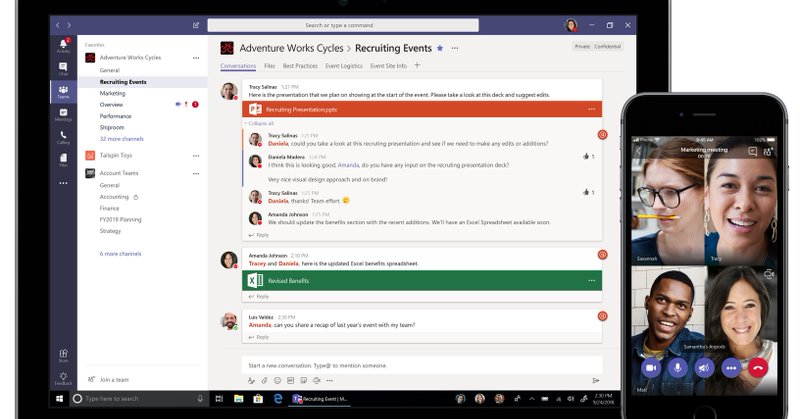The height and width of the screenshot is (419, 800).
Task: Open Microsoft Store from taskbar
Action: tap(258, 399)
